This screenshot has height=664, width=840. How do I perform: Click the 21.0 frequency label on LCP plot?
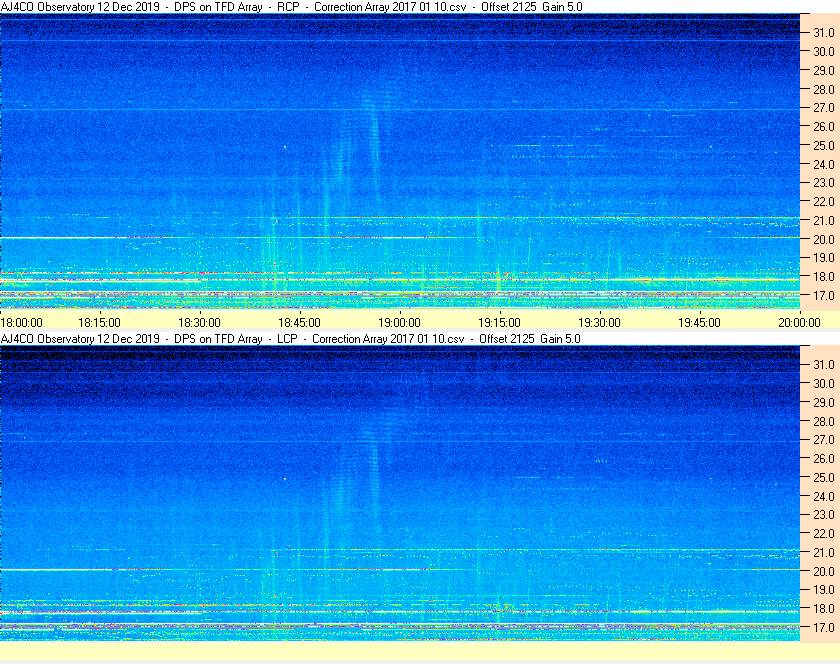(824, 552)
